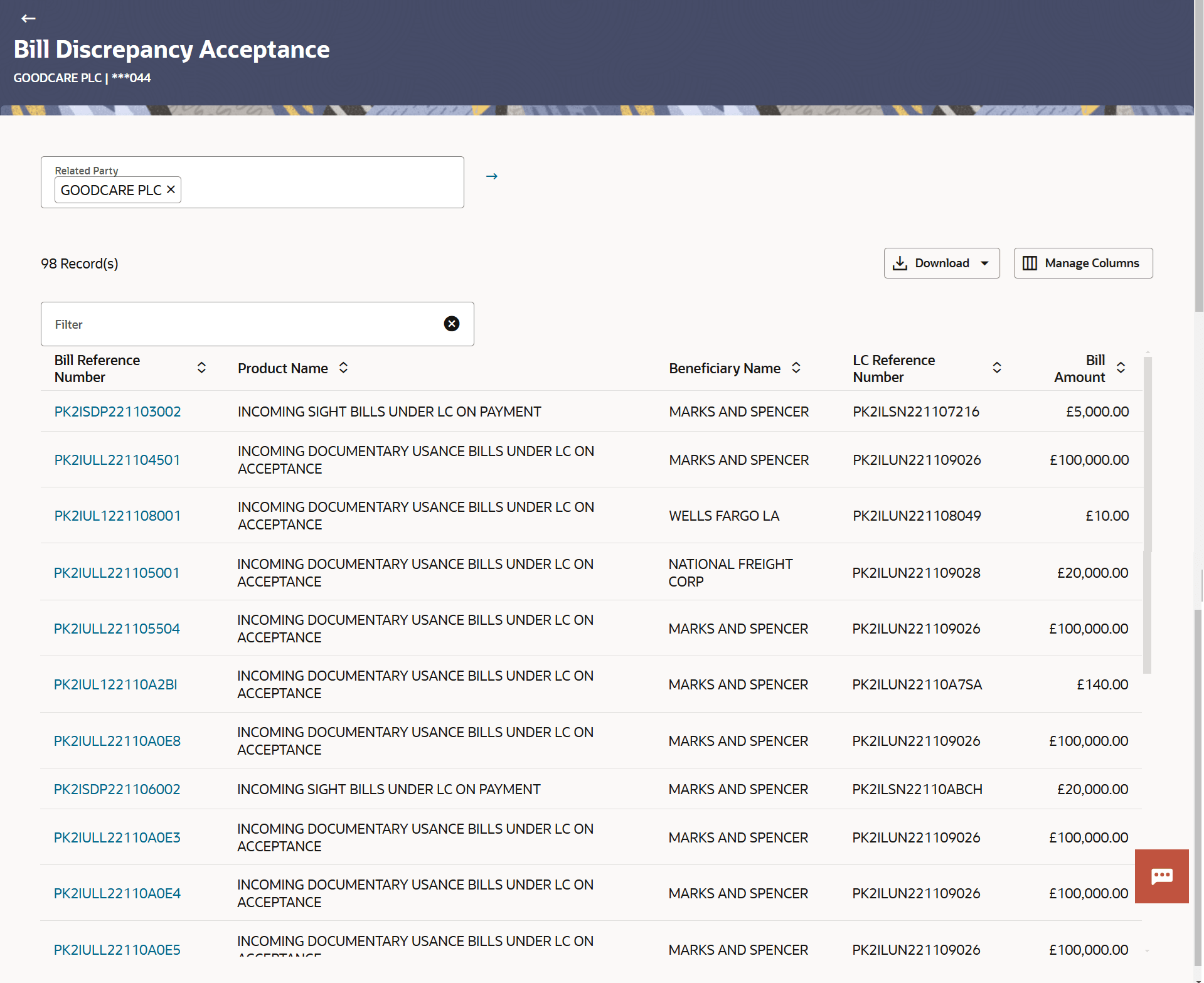Remove the GOODCARE PLC related party chip
Screen dimensions: 1204x983
coord(171,189)
